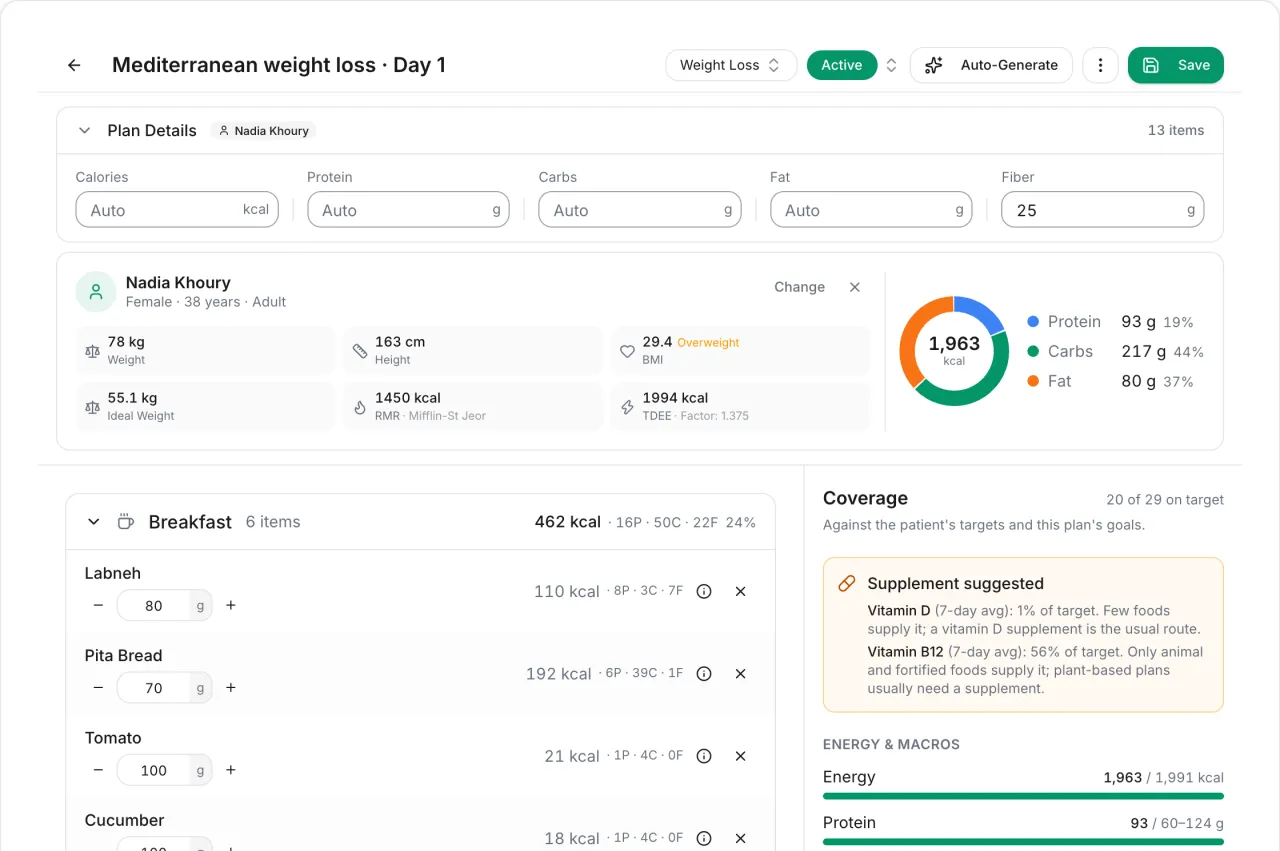Click the sparkle icon on Auto-Generate
This screenshot has width=1280, height=851.
(934, 65)
